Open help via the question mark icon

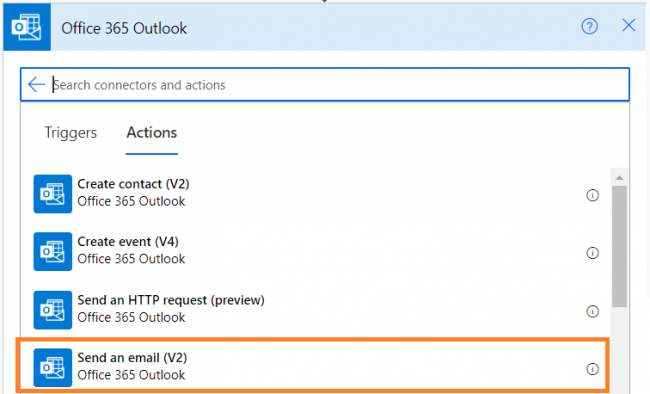click(x=589, y=27)
